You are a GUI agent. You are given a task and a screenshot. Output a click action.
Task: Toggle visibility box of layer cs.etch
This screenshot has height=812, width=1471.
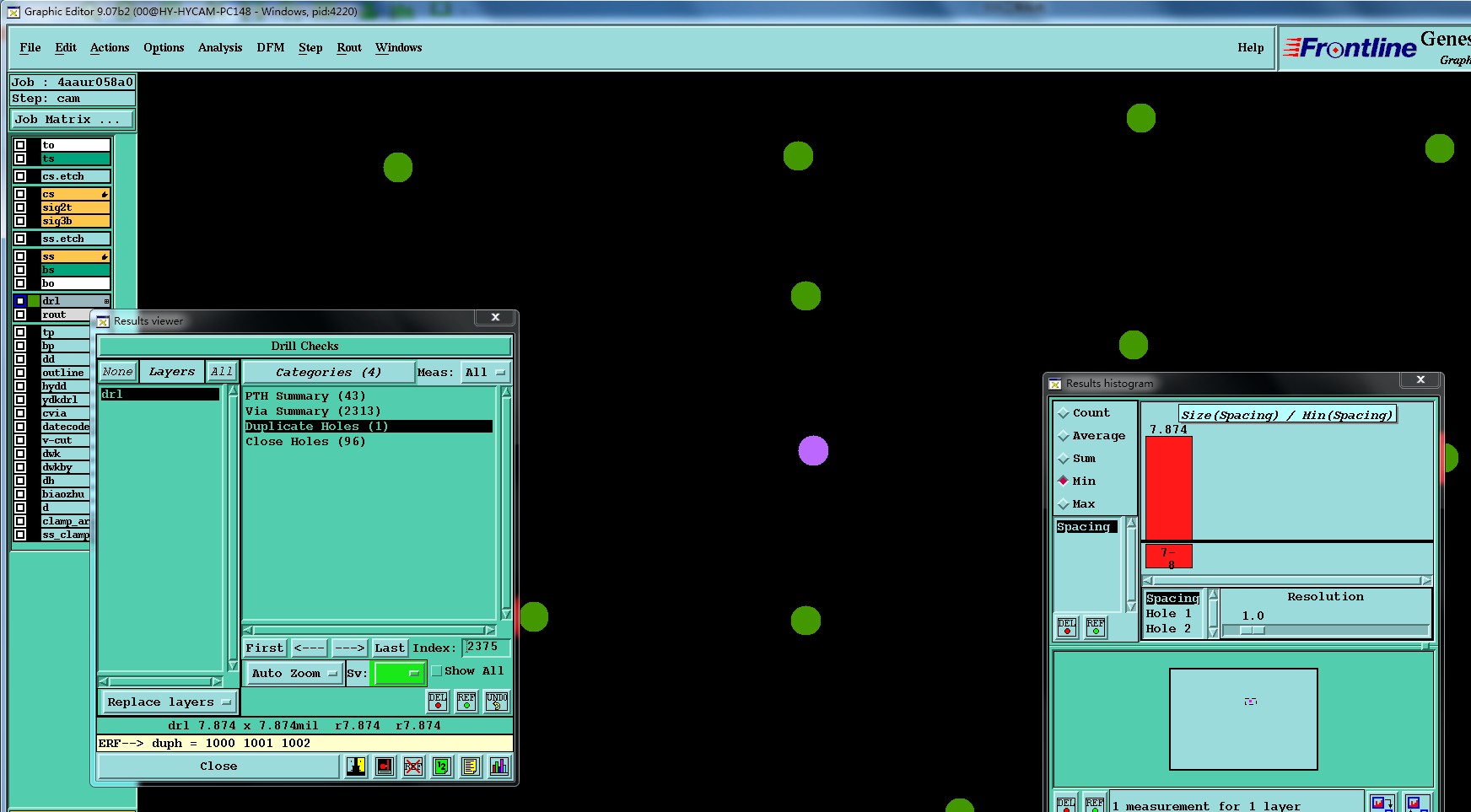pos(20,176)
